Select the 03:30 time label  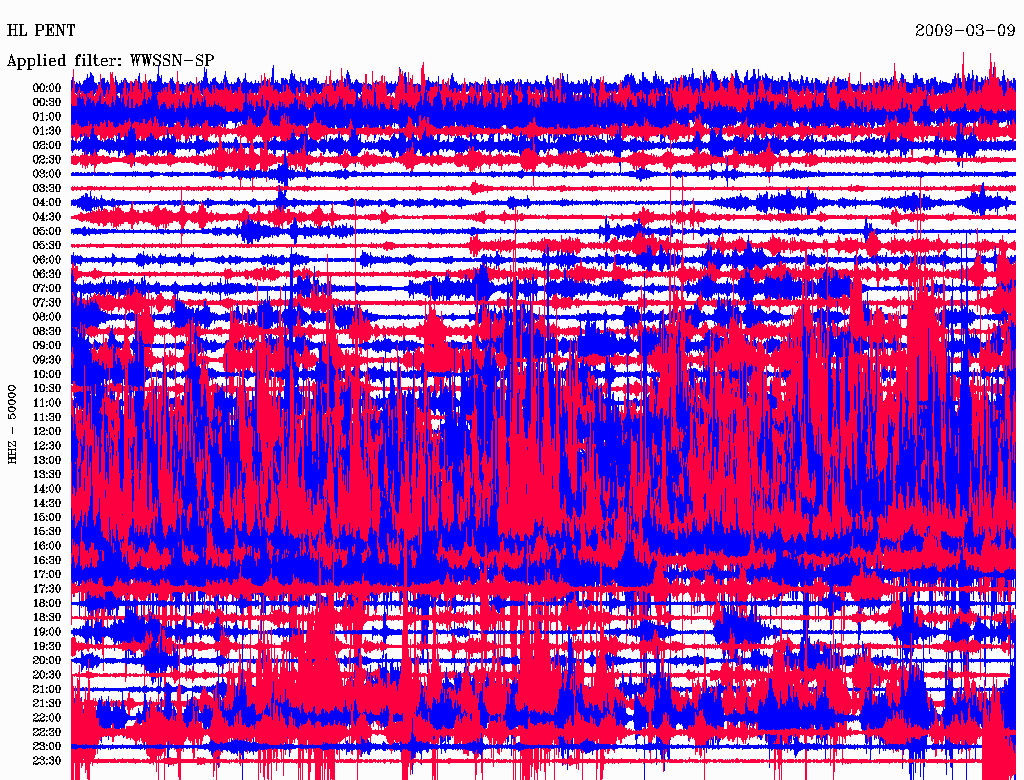[x=47, y=189]
